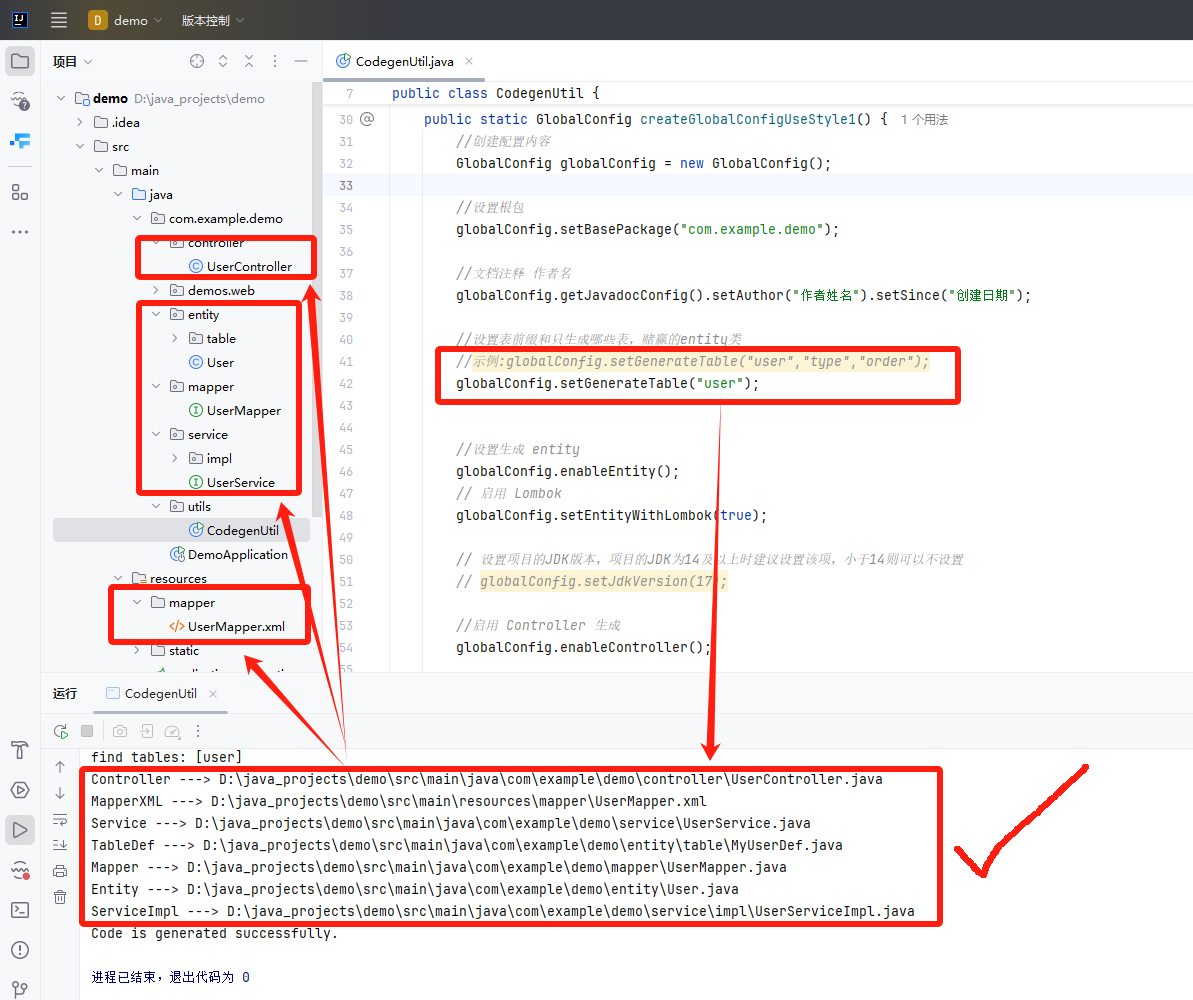Open the Build hammer tool window
The width and height of the screenshot is (1193, 1000).
pos(20,750)
